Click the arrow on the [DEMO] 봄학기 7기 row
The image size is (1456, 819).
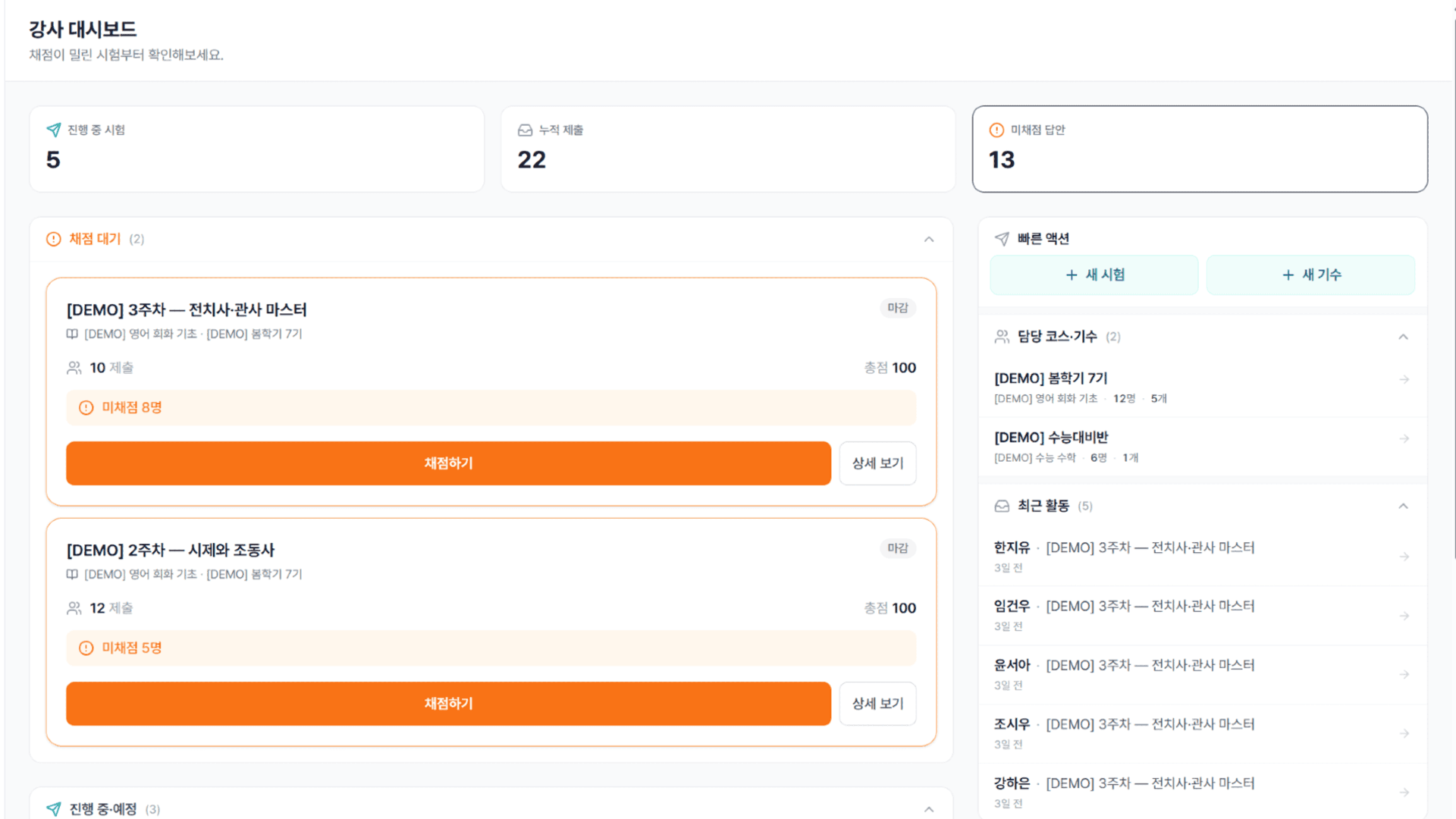click(x=1404, y=379)
